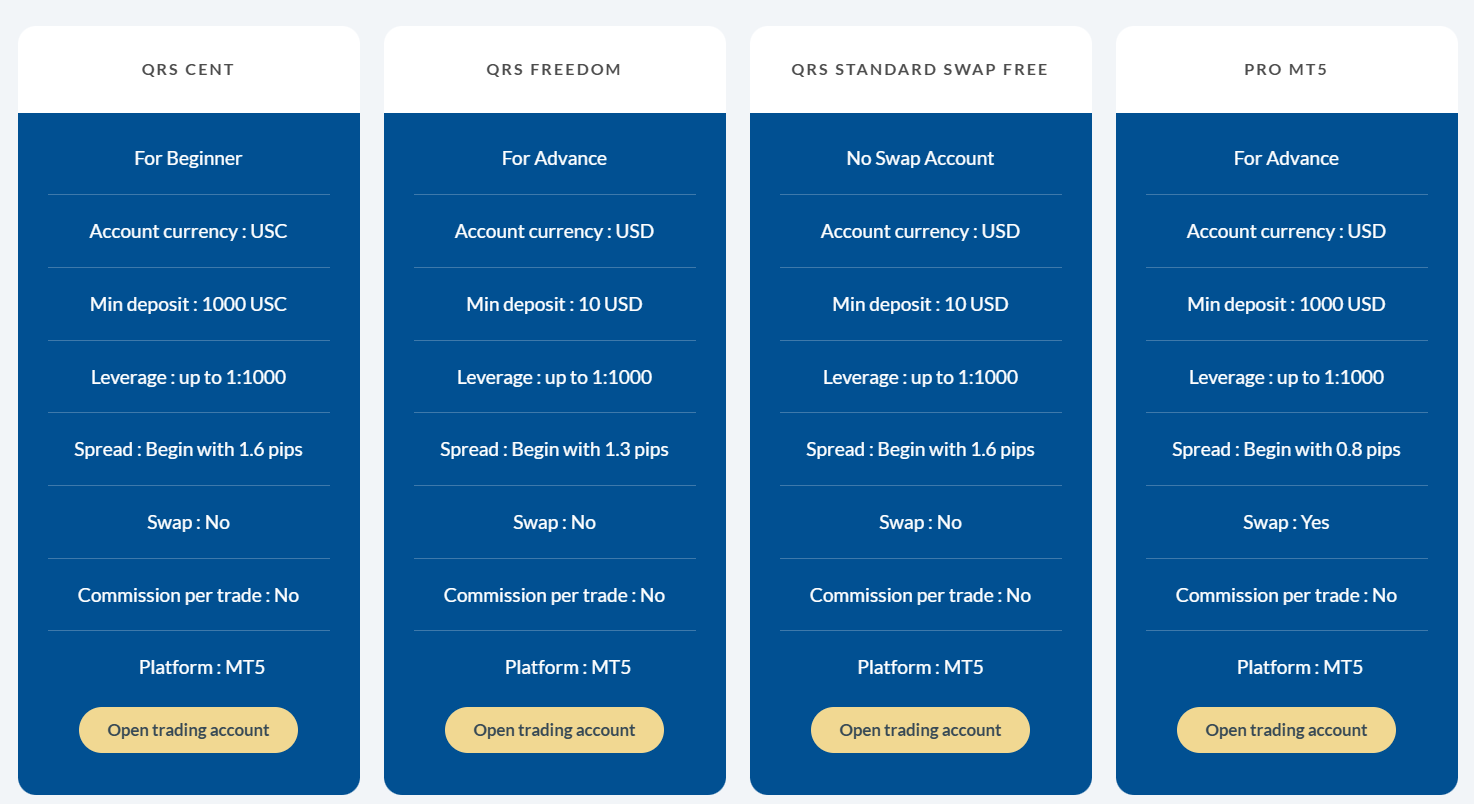1474x804 pixels.
Task: Open trading account for QRS Freedom
Action: tap(554, 730)
